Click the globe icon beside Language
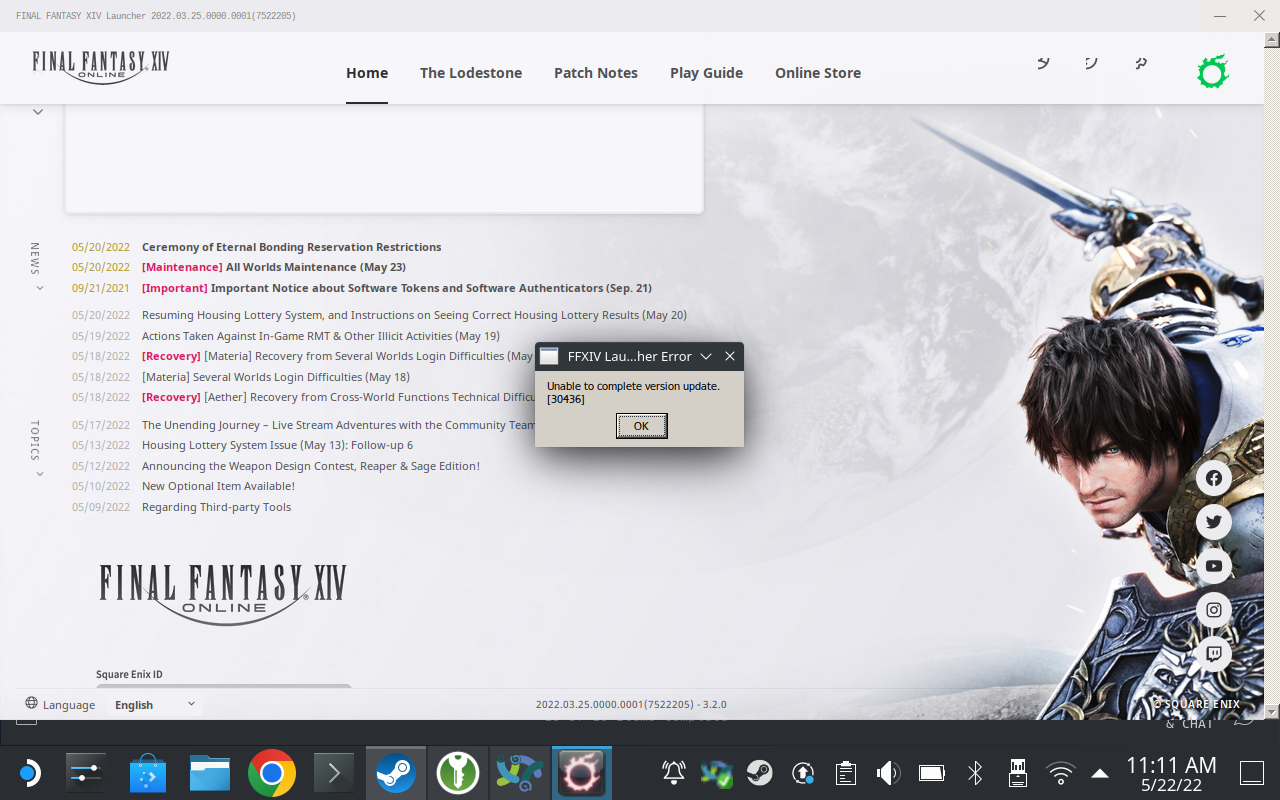The height and width of the screenshot is (800, 1280). 32,703
